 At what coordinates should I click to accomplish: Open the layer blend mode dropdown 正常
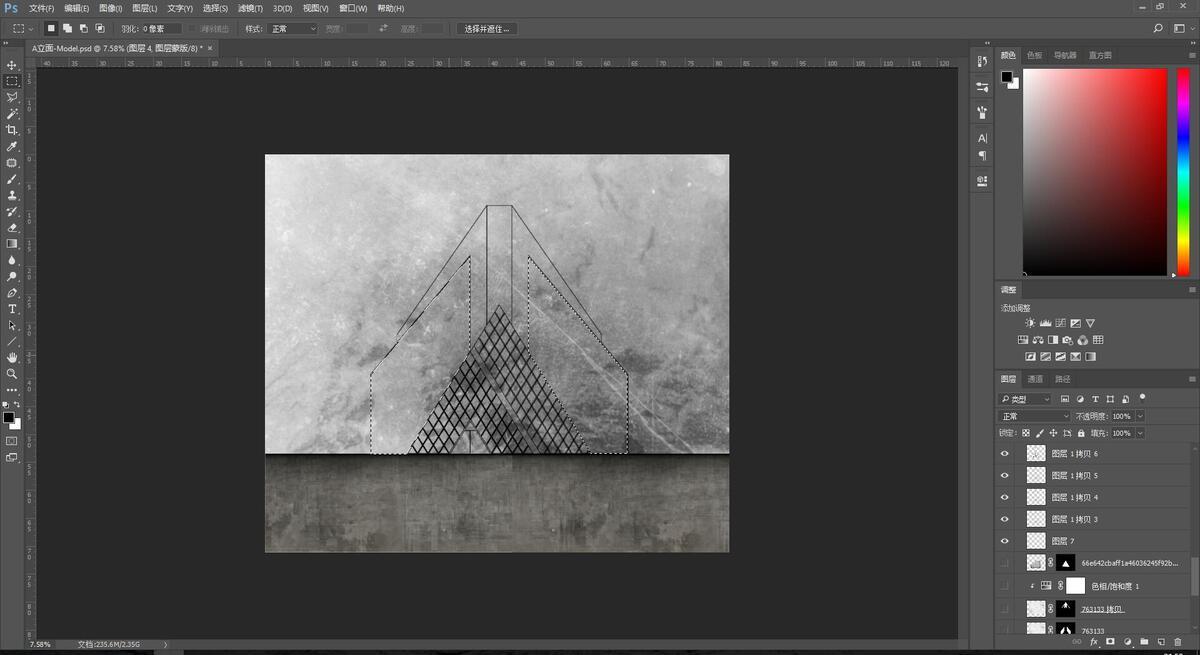click(1034, 416)
